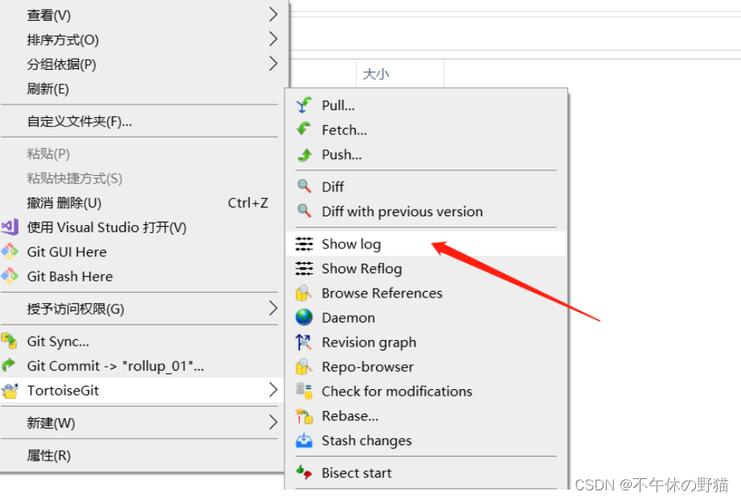Click the Check for modifications icon
The width and height of the screenshot is (741, 500).
(x=304, y=391)
